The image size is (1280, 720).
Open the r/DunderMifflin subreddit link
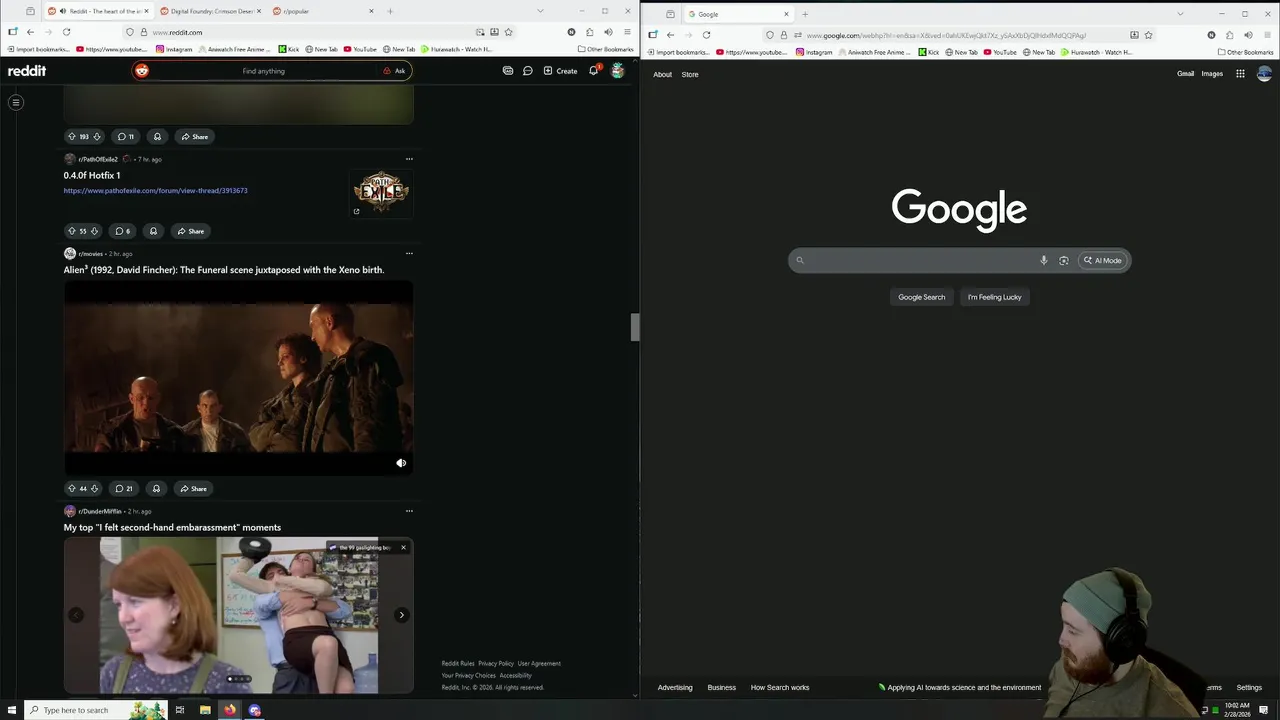tap(100, 511)
